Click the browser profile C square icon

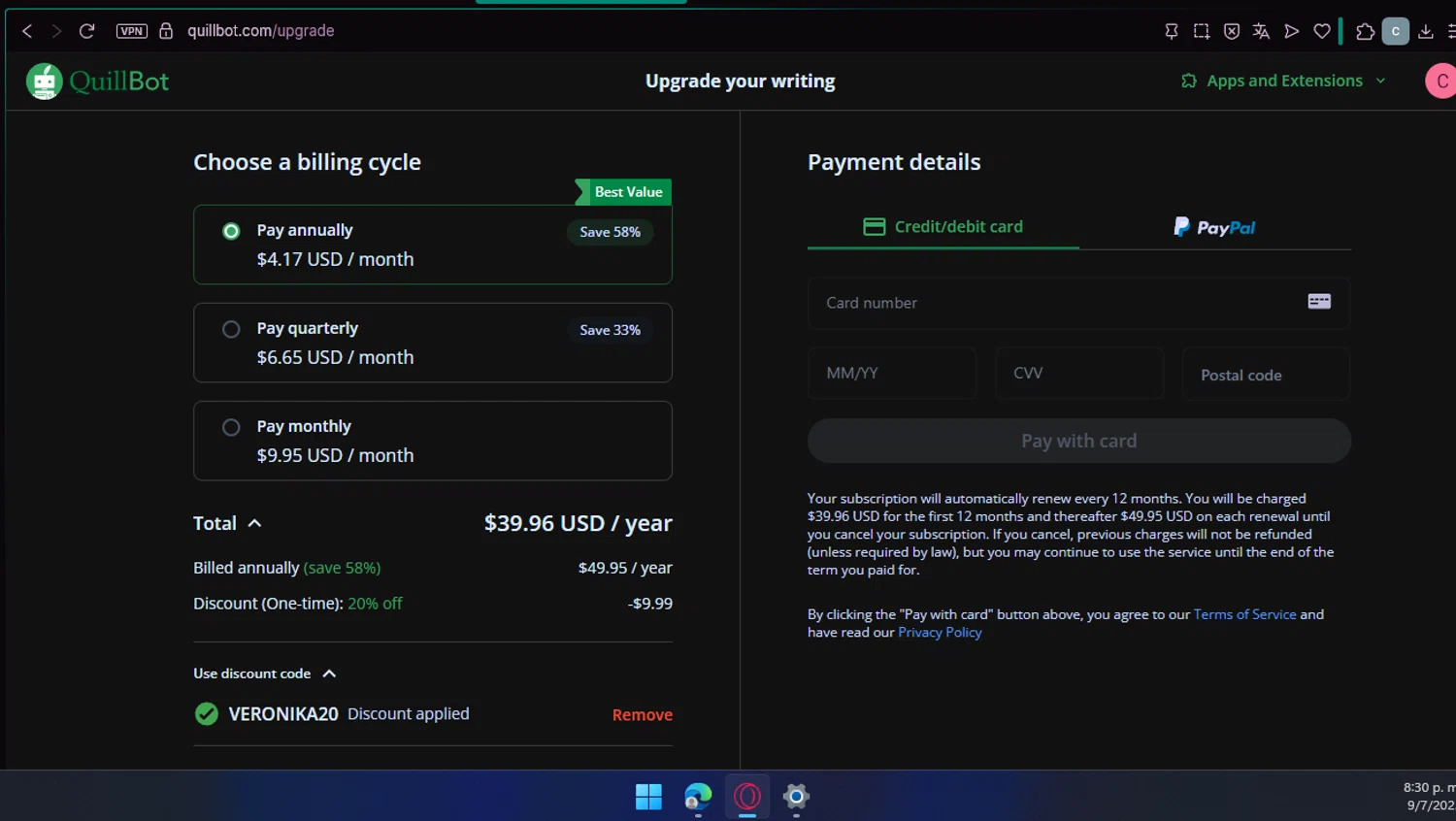(x=1396, y=31)
